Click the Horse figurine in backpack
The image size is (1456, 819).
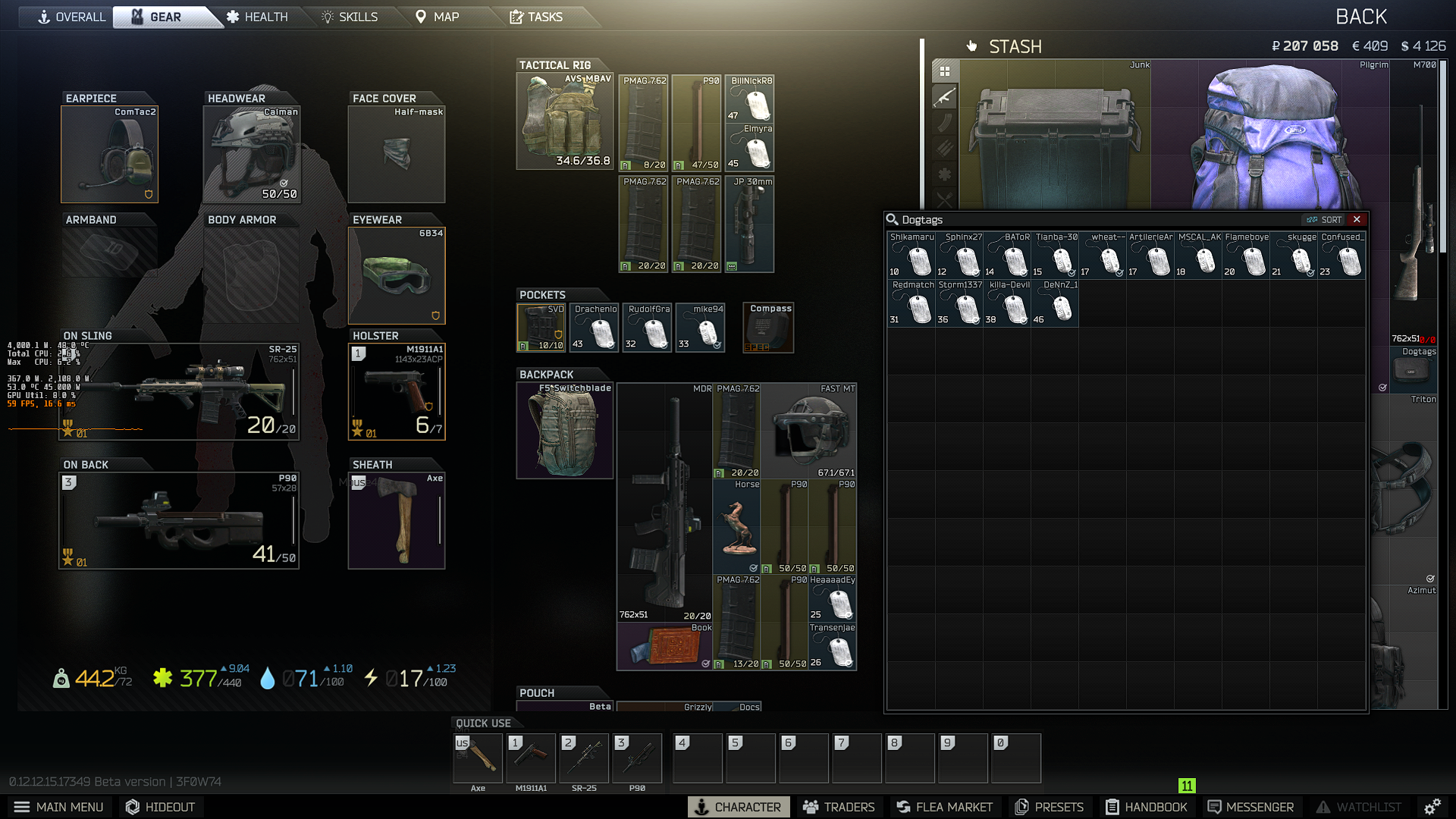(736, 526)
